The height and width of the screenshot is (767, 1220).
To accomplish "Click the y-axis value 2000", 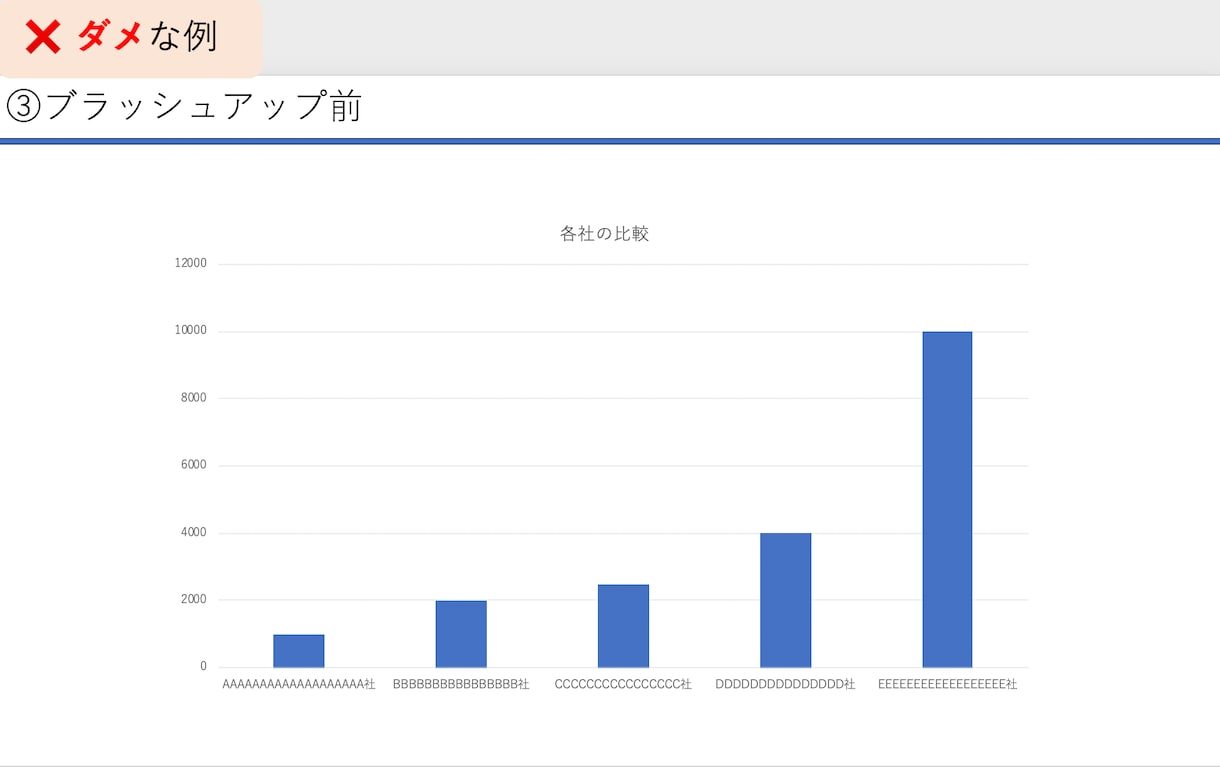I will click(193, 600).
